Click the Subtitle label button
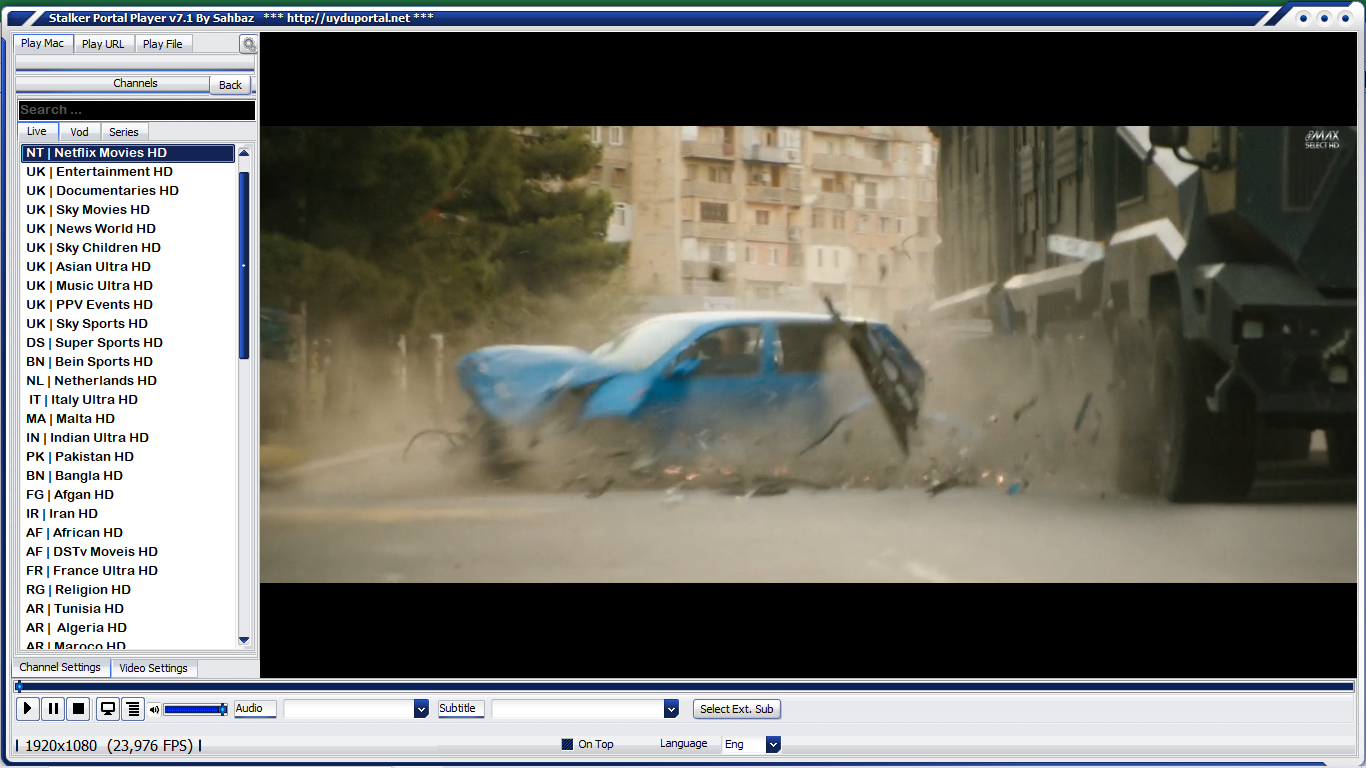This screenshot has width=1366, height=768. pyautogui.click(x=461, y=708)
